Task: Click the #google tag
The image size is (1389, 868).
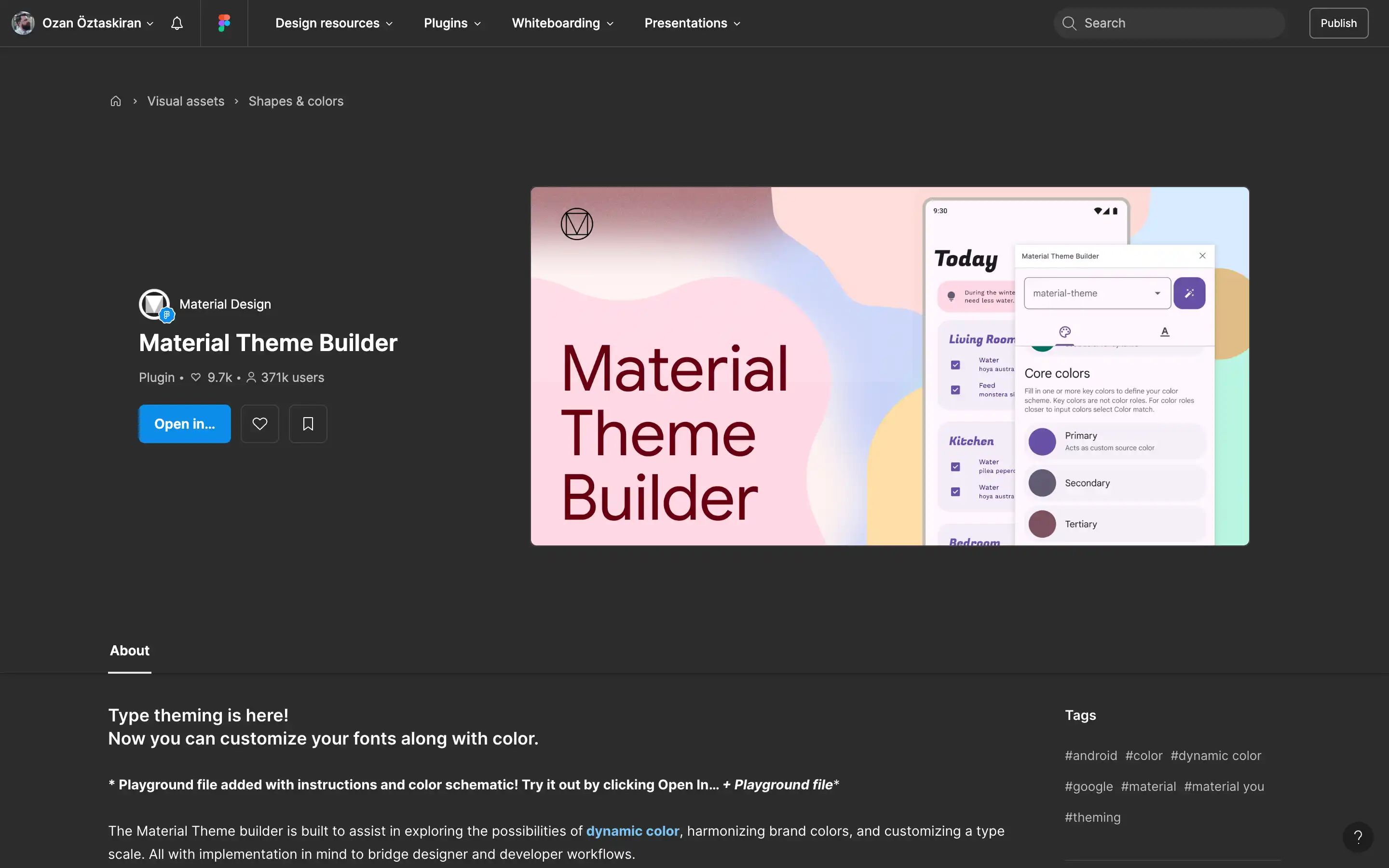Action: pos(1089,787)
